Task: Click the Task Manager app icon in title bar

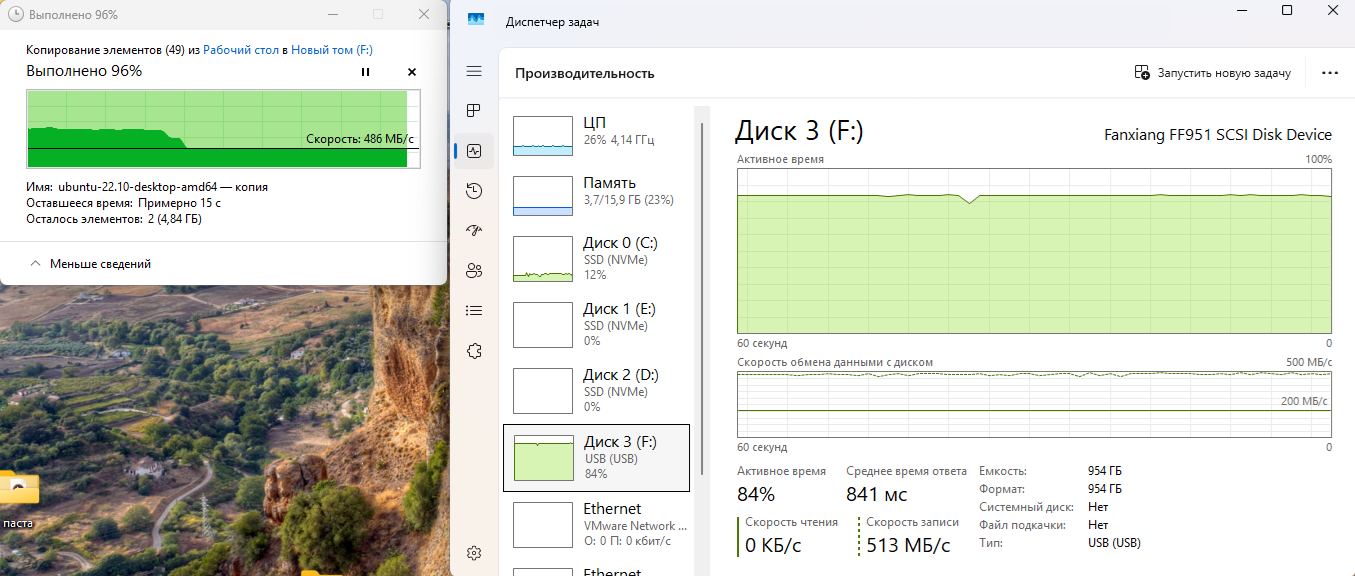Action: point(476,21)
